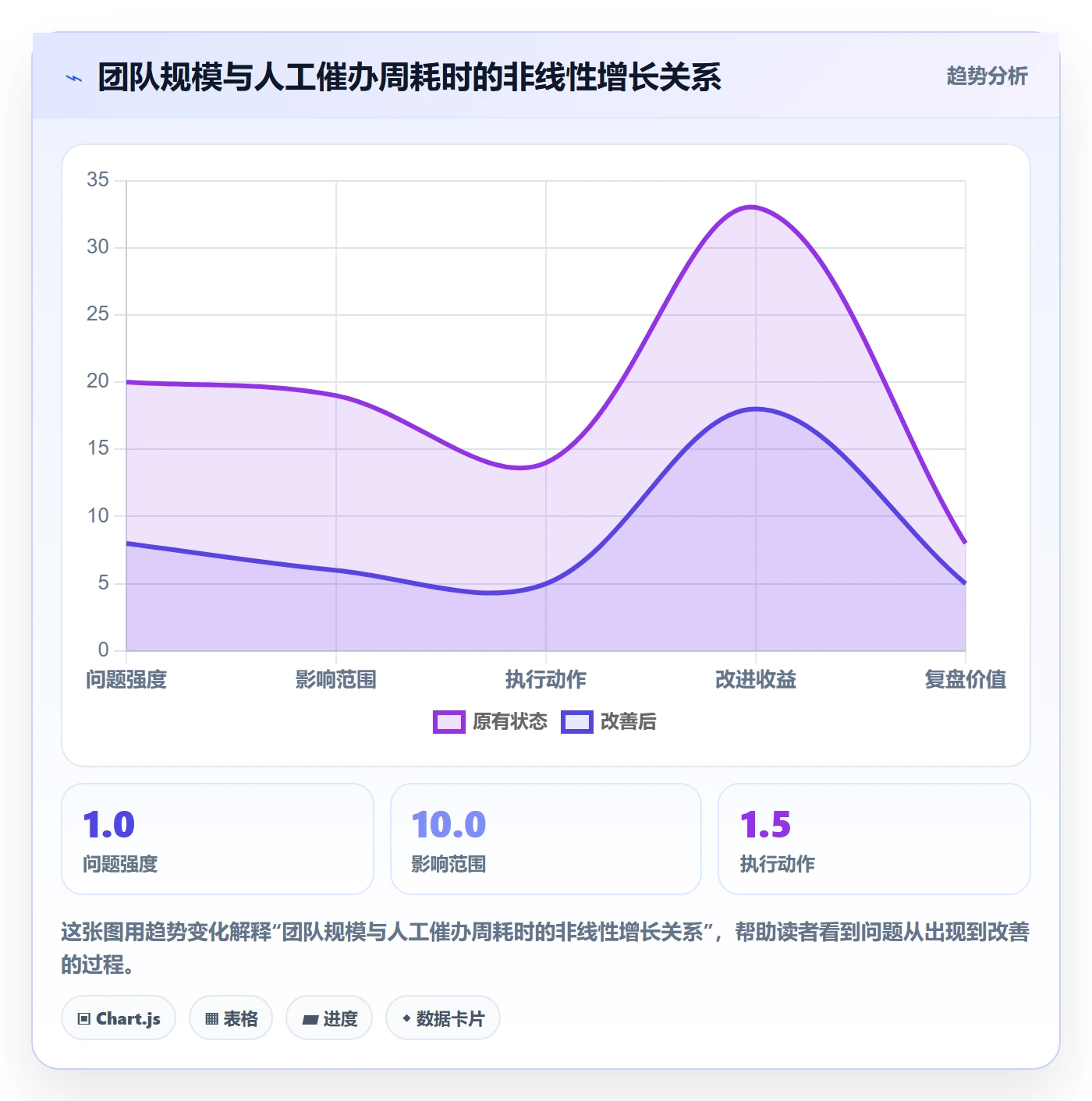Screen dimensions: 1092x1101
Task: Click the y-axis value 20
Action: tap(98, 381)
